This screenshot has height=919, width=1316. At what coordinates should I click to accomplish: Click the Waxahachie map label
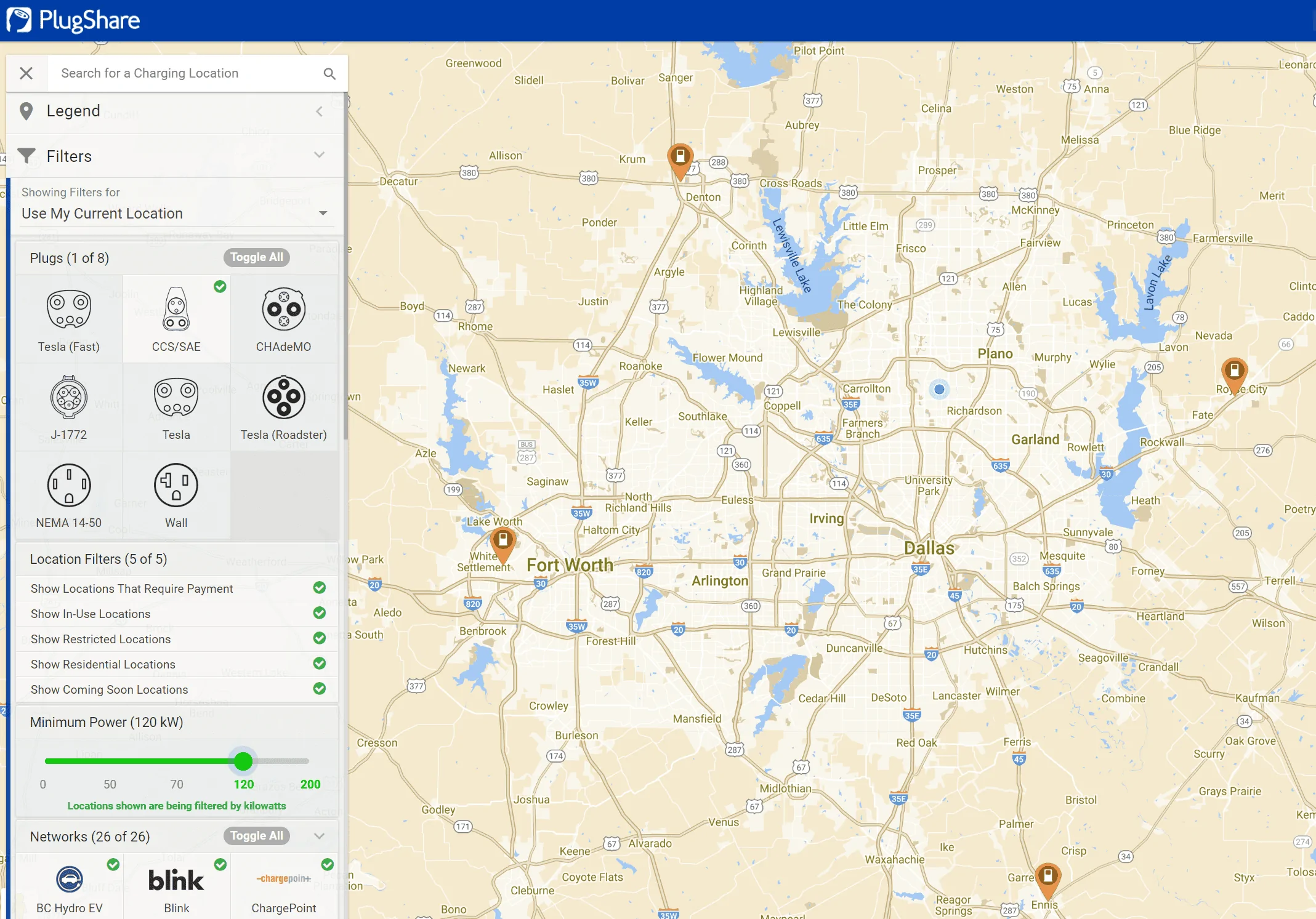tap(895, 859)
